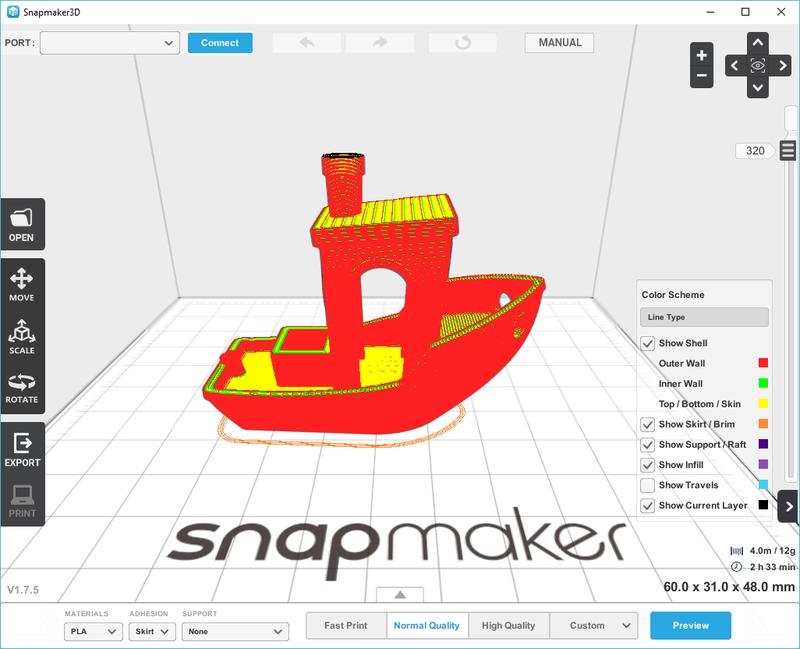Click the Connect button
Image resolution: width=800 pixels, height=649 pixels.
coord(220,43)
